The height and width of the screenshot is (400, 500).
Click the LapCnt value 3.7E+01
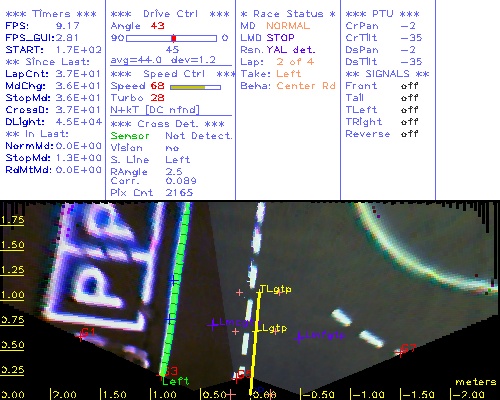pos(78,74)
